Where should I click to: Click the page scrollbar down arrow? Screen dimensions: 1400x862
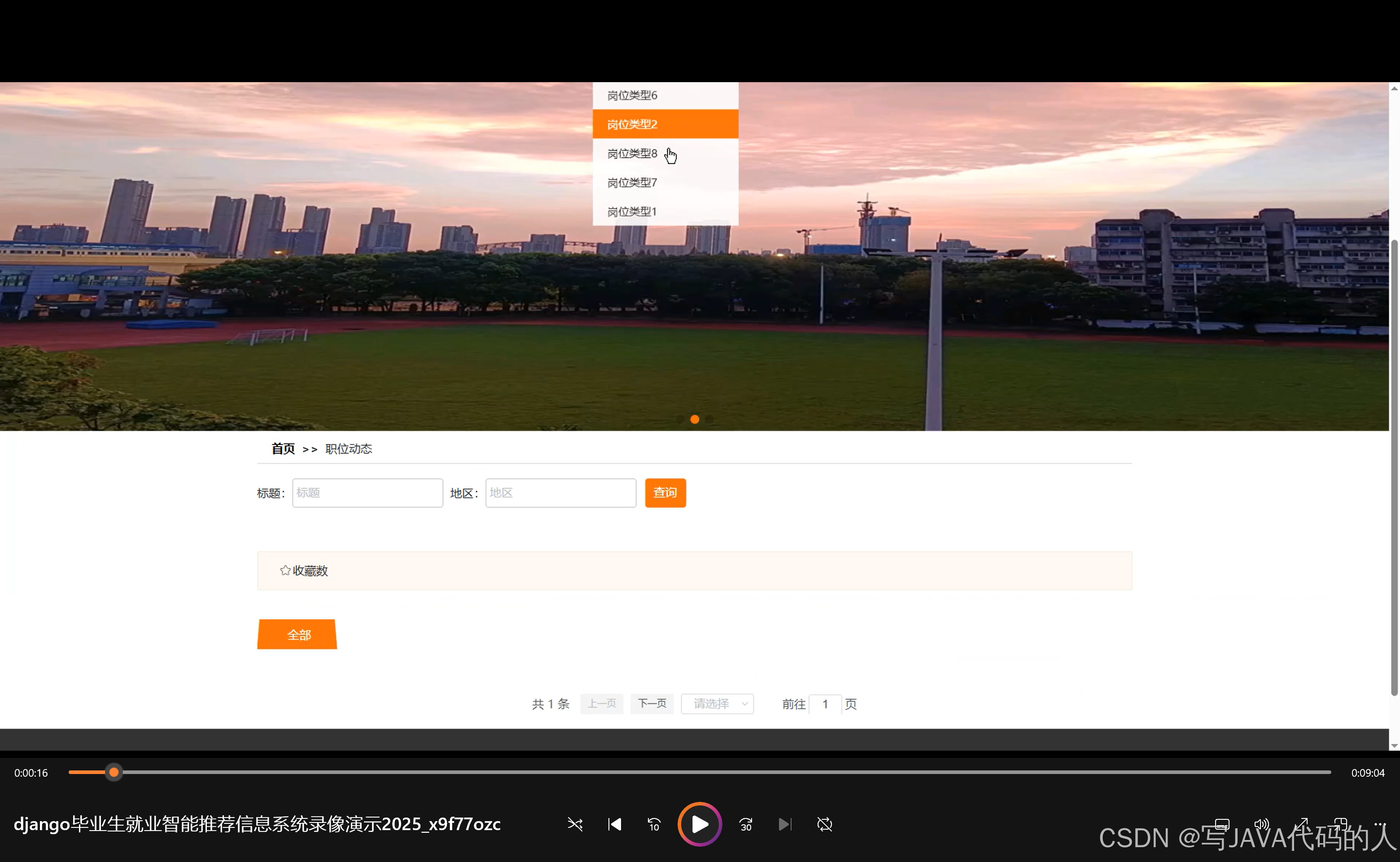click(x=1394, y=745)
